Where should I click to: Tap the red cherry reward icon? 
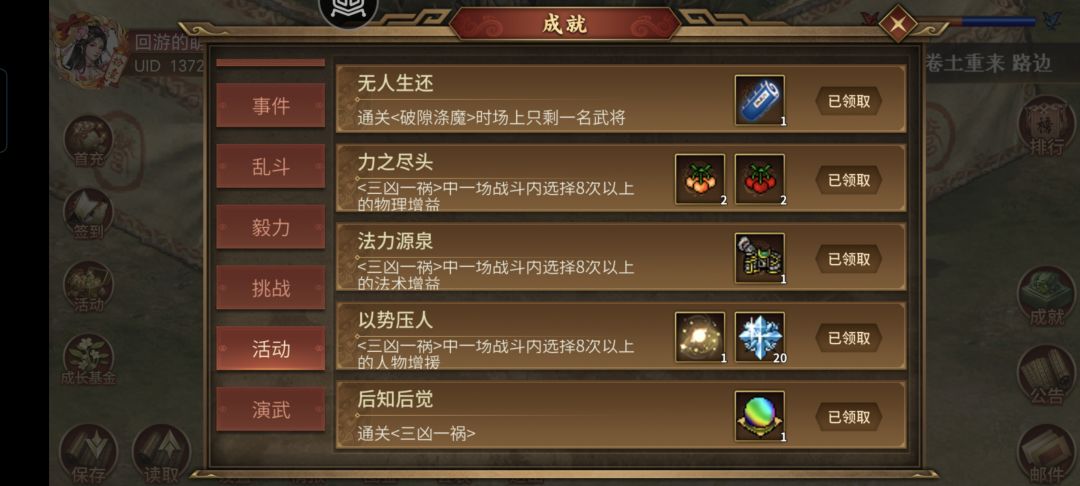[759, 179]
